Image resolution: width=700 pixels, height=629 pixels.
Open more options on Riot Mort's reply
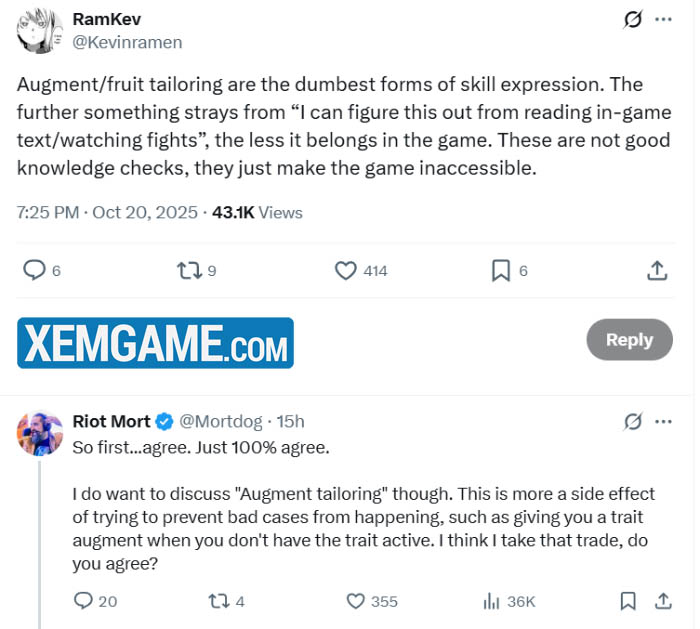663,421
